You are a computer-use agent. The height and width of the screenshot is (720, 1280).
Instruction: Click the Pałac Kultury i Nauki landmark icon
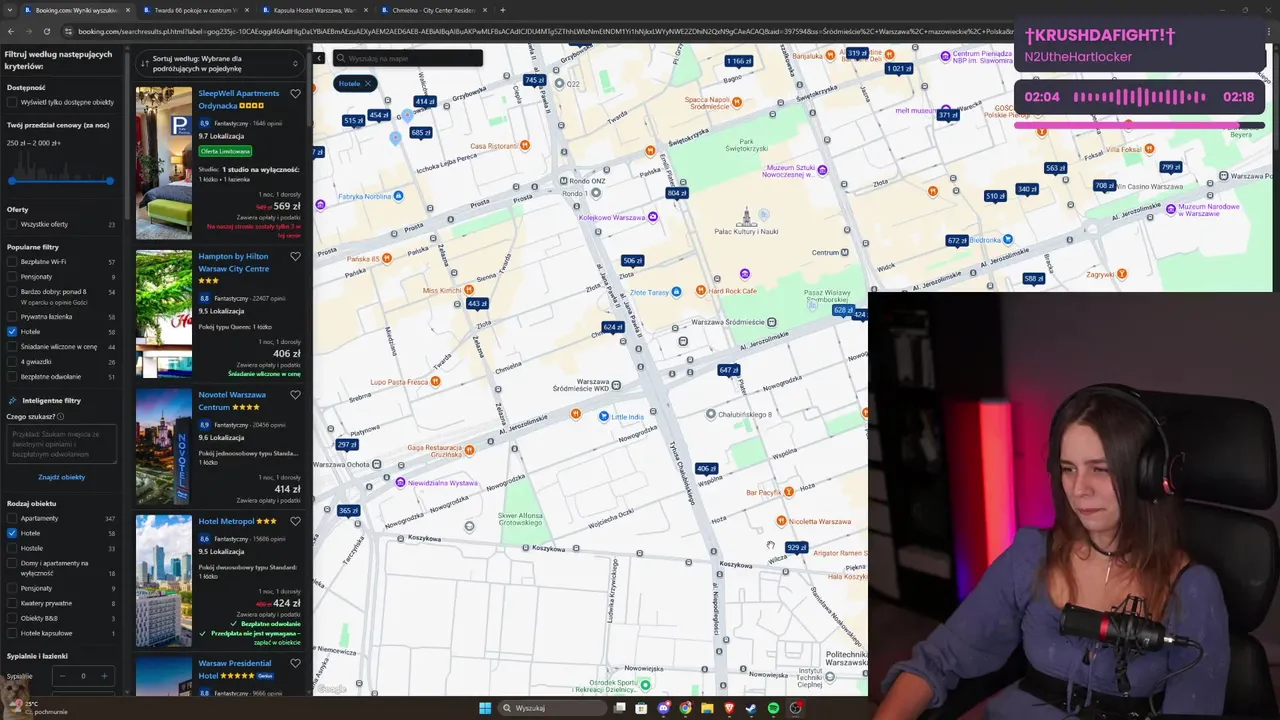(x=746, y=216)
